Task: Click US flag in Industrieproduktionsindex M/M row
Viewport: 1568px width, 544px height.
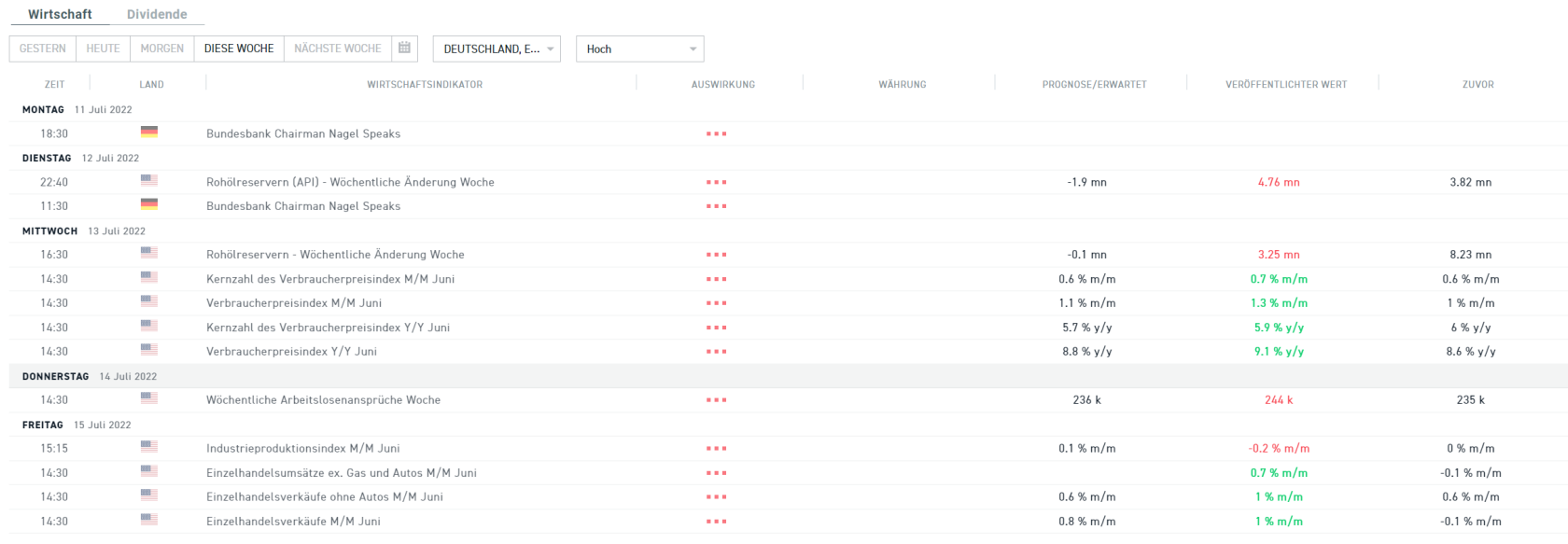Action: [x=149, y=446]
